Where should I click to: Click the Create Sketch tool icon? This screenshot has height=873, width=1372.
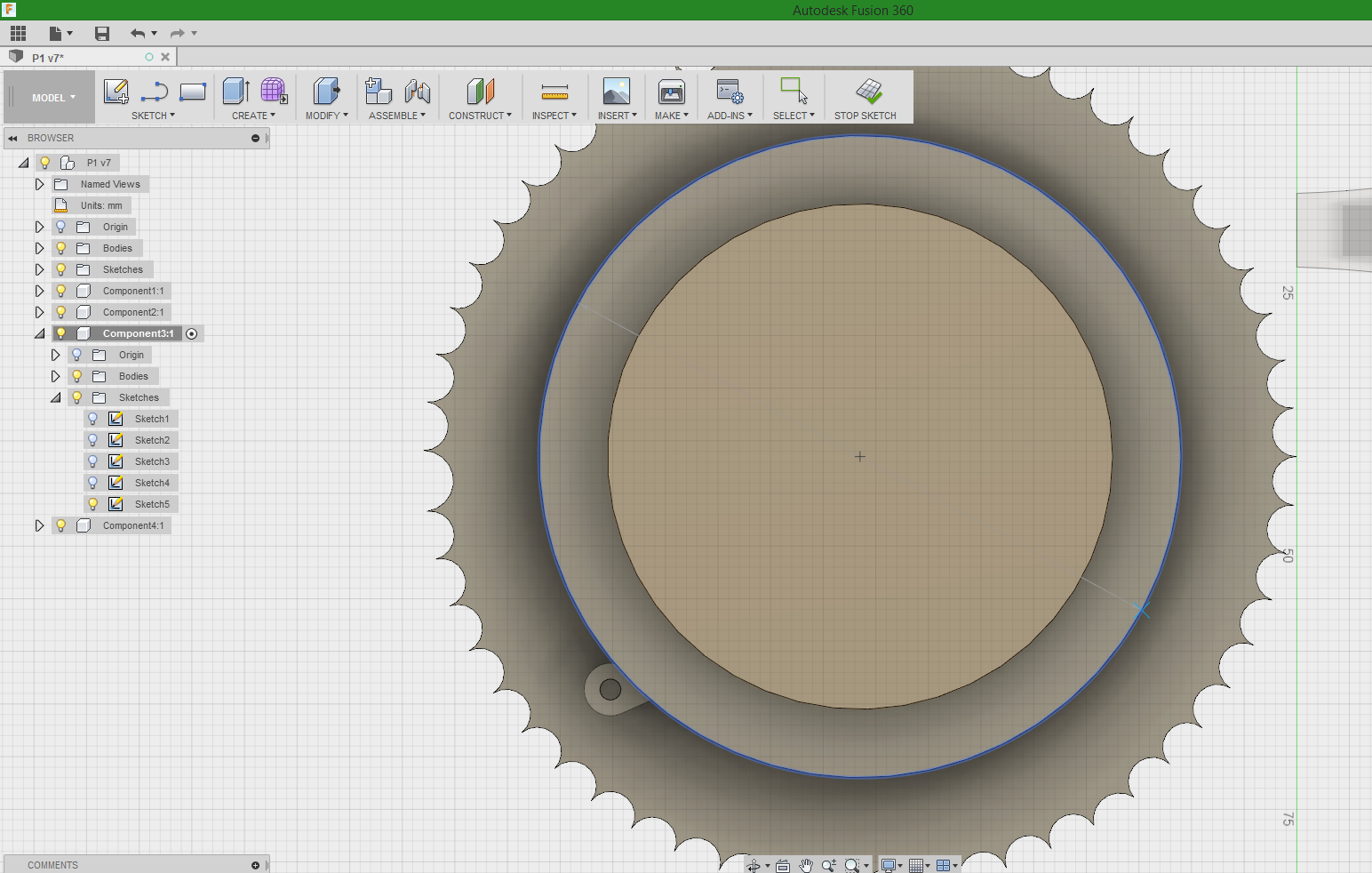click(x=116, y=91)
